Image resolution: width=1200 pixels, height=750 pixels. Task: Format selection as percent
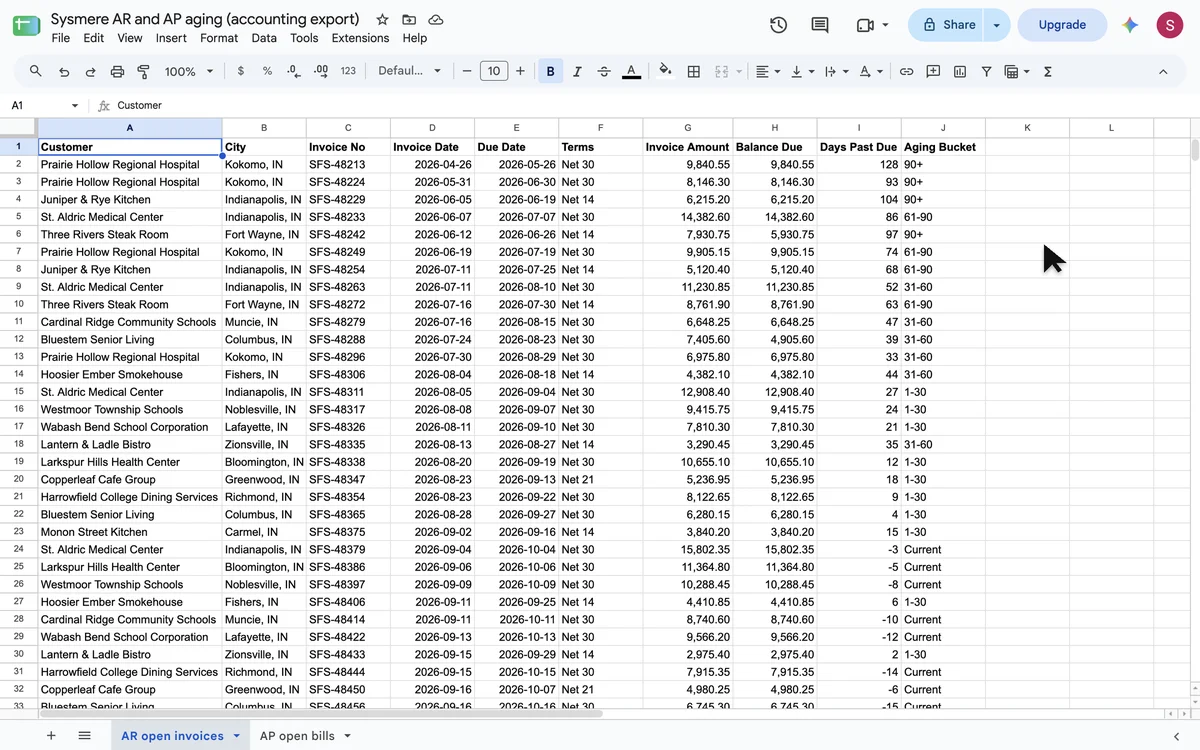click(x=267, y=71)
